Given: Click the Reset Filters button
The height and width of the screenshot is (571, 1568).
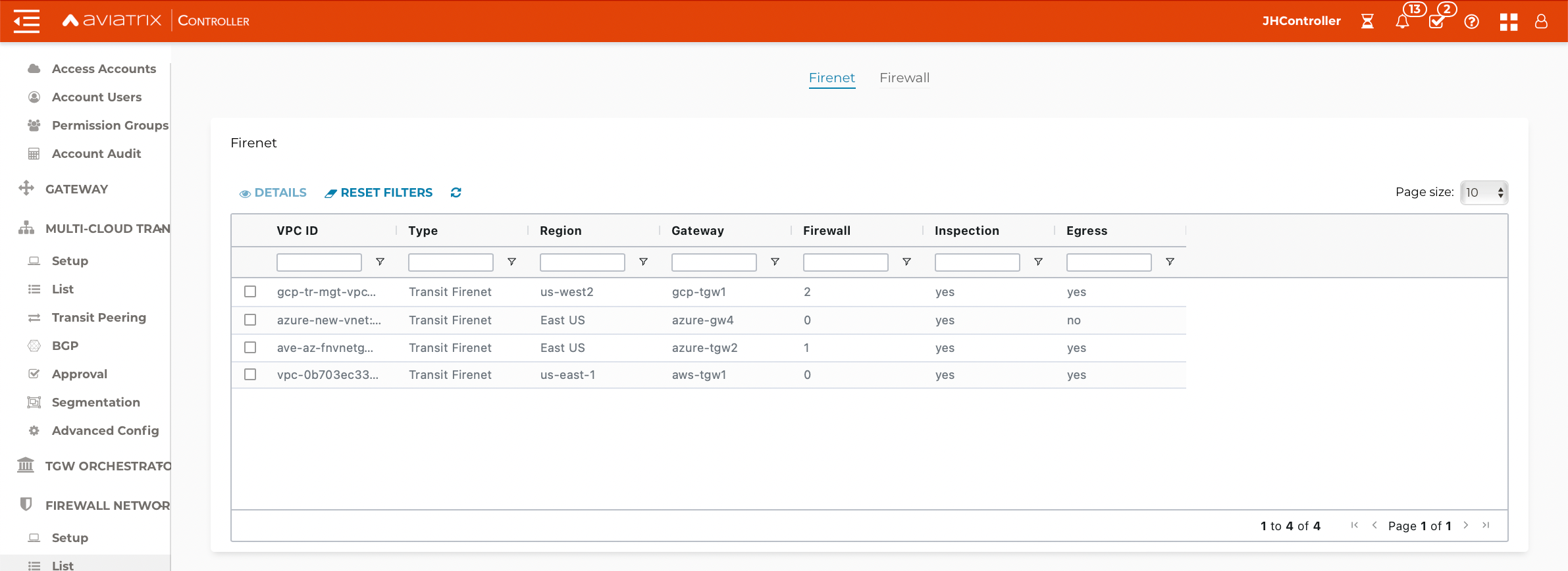Looking at the screenshot, I should coord(379,193).
